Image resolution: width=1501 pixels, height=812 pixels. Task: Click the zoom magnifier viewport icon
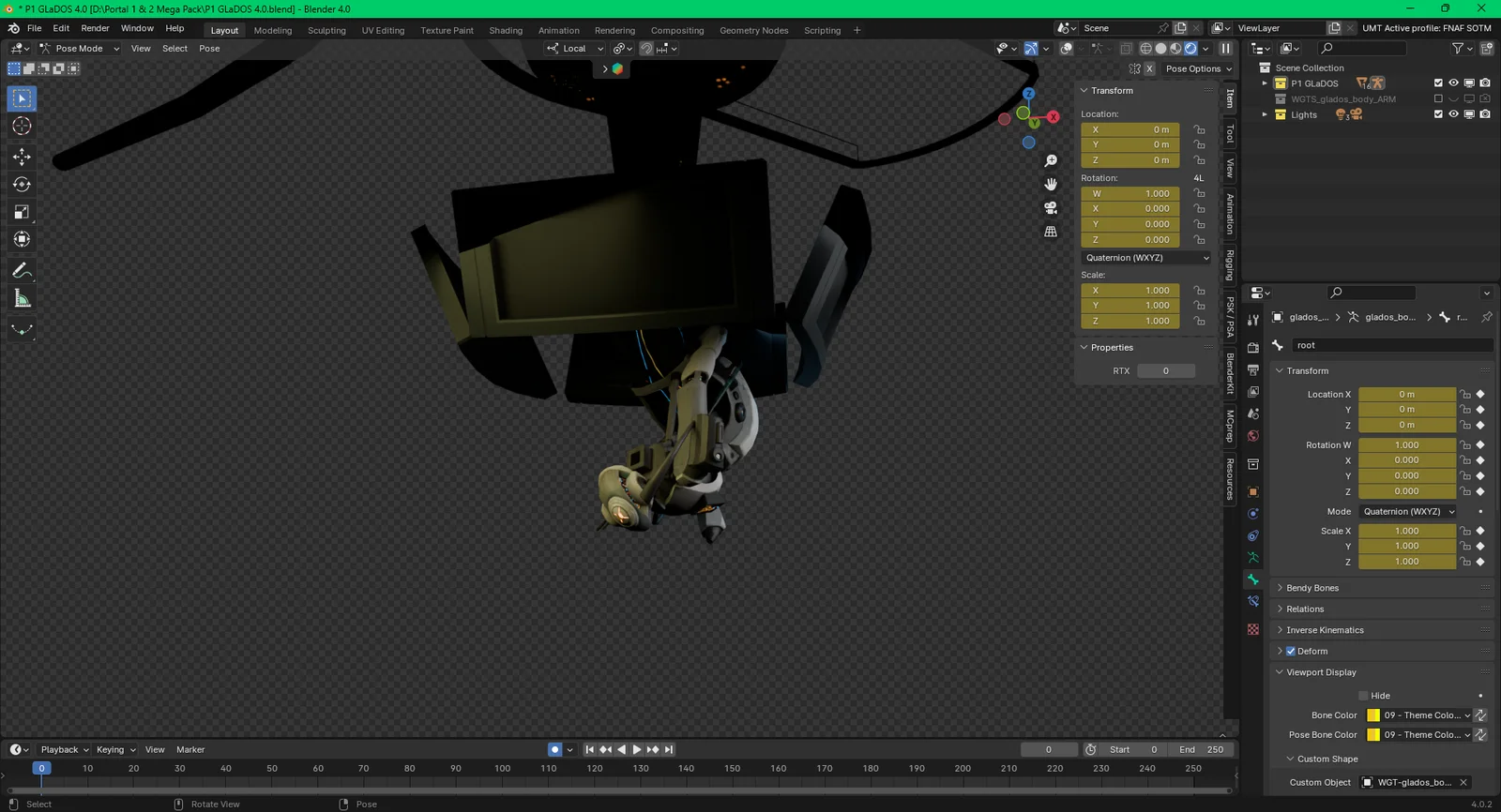point(1051,161)
